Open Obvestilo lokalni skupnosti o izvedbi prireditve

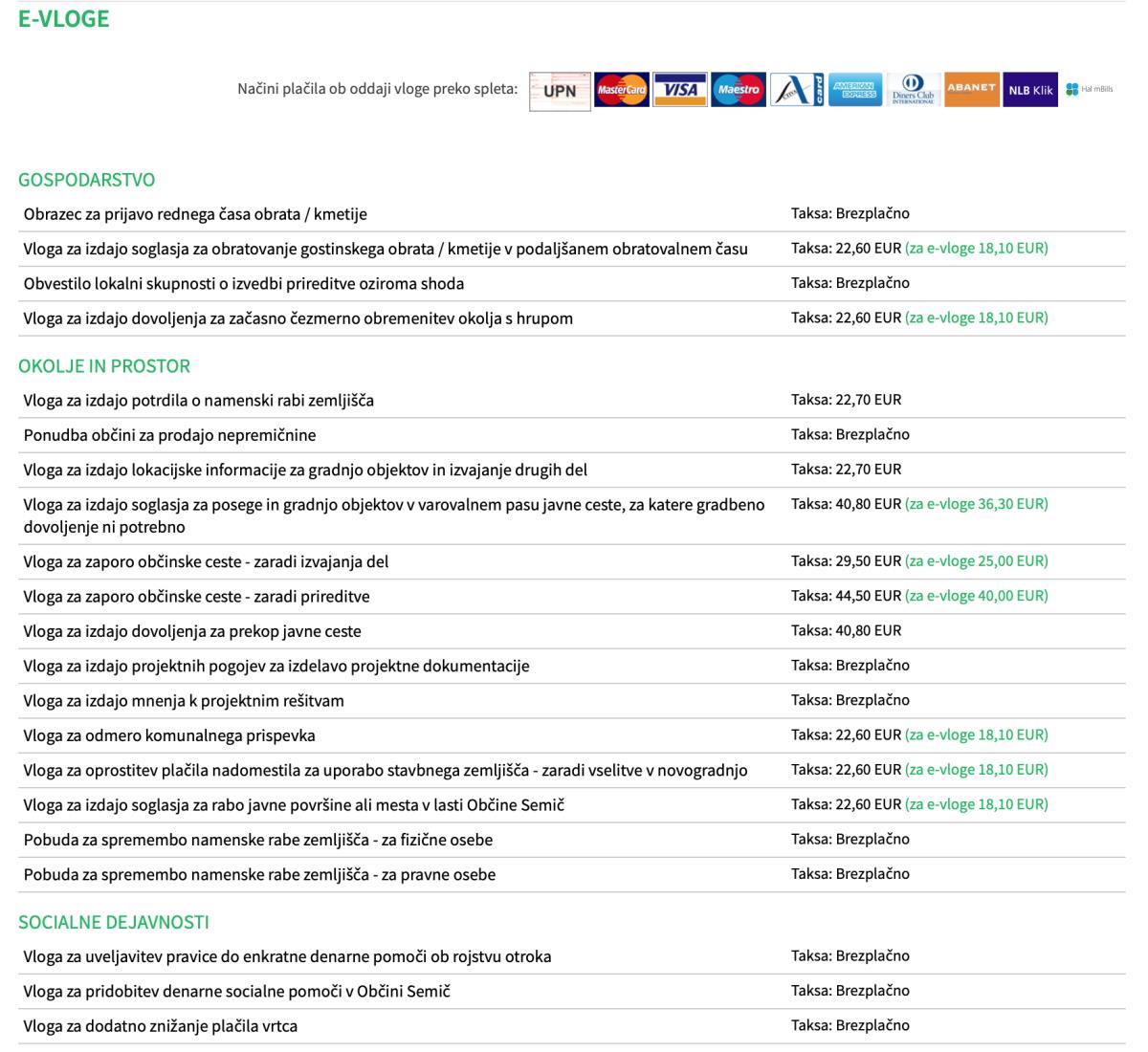click(244, 284)
